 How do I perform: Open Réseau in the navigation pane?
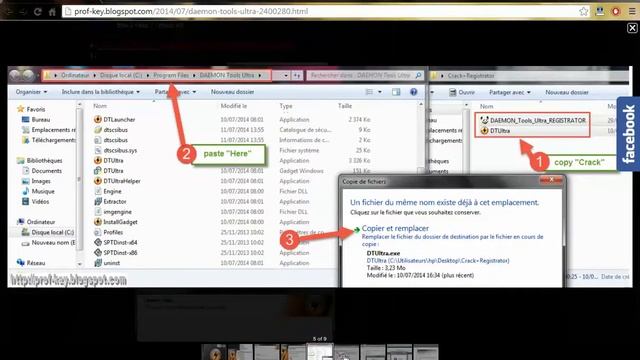[31, 263]
